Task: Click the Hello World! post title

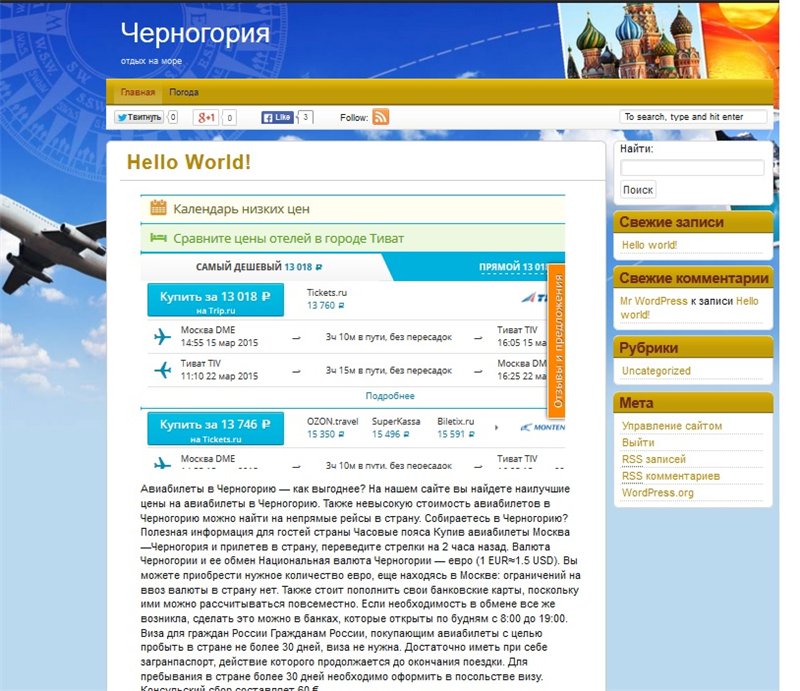Action: (189, 162)
